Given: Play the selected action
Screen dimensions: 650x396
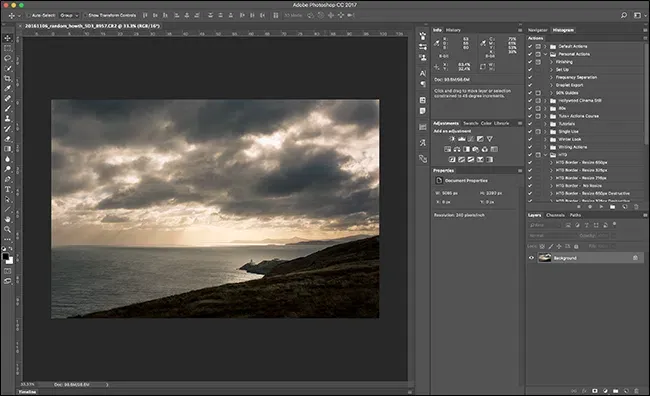Looking at the screenshot, I should click(x=601, y=207).
